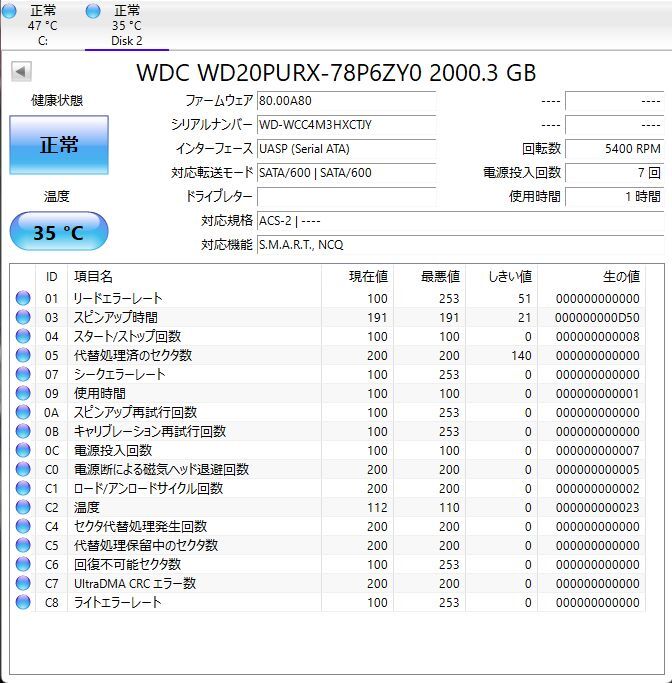Click the 項目名 column header

(194, 277)
